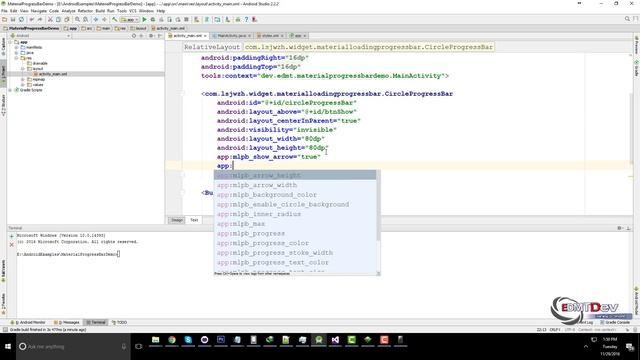This screenshot has height=360, width=640.
Task: Open the VCS menu
Action: (133, 11)
